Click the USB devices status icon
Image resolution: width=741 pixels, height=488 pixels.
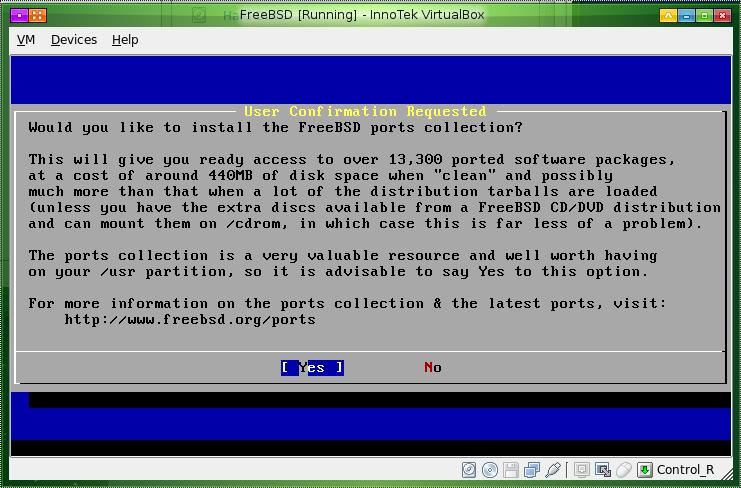coord(552,470)
